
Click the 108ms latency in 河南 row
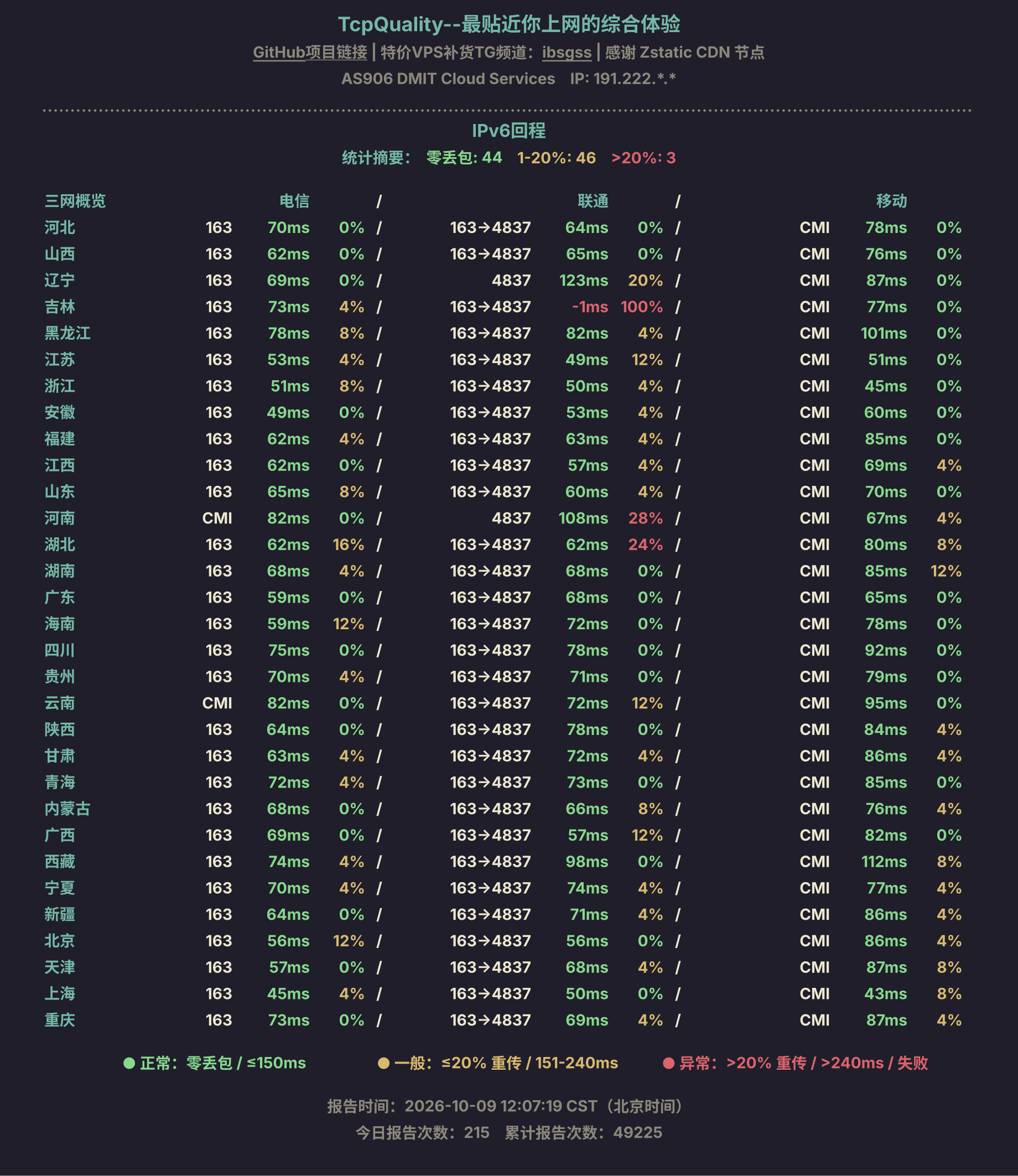pyautogui.click(x=584, y=518)
